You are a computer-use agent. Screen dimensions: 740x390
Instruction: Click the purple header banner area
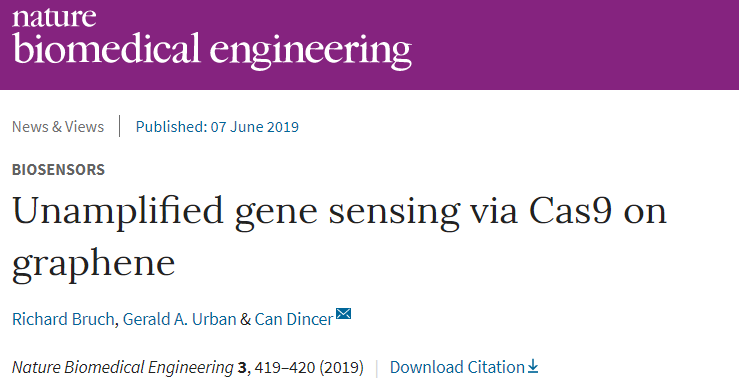[x=370, y=45]
